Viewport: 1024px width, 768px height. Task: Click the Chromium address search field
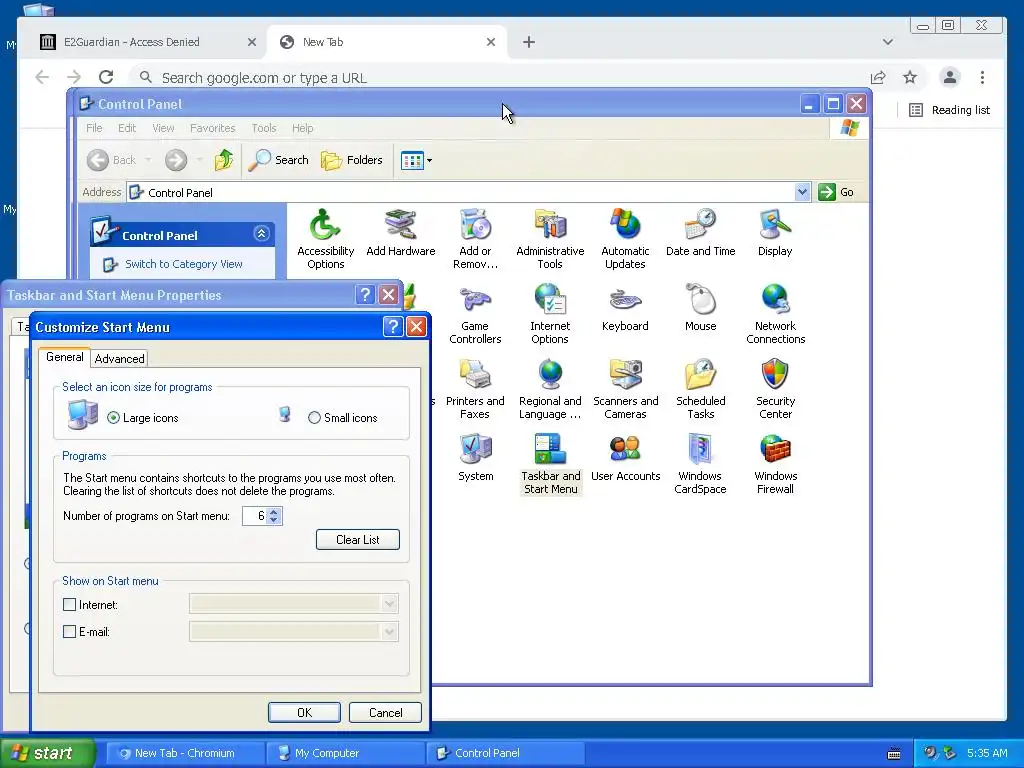503,78
